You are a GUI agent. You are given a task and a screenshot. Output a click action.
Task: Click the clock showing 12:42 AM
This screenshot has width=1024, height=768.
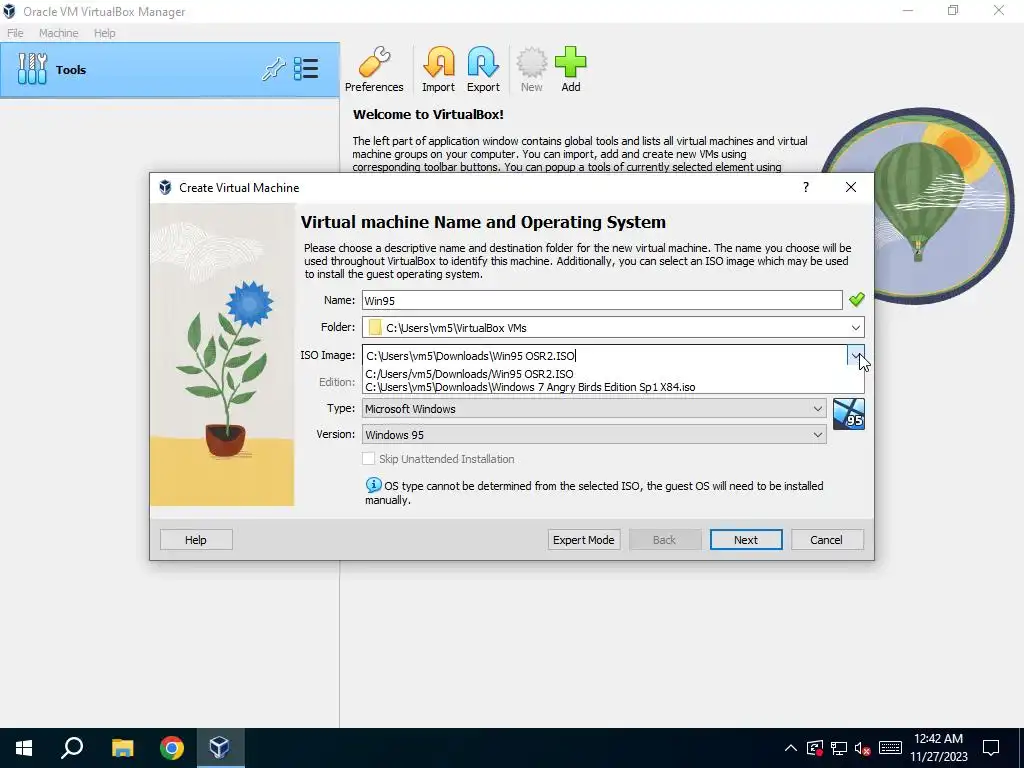(x=938, y=739)
